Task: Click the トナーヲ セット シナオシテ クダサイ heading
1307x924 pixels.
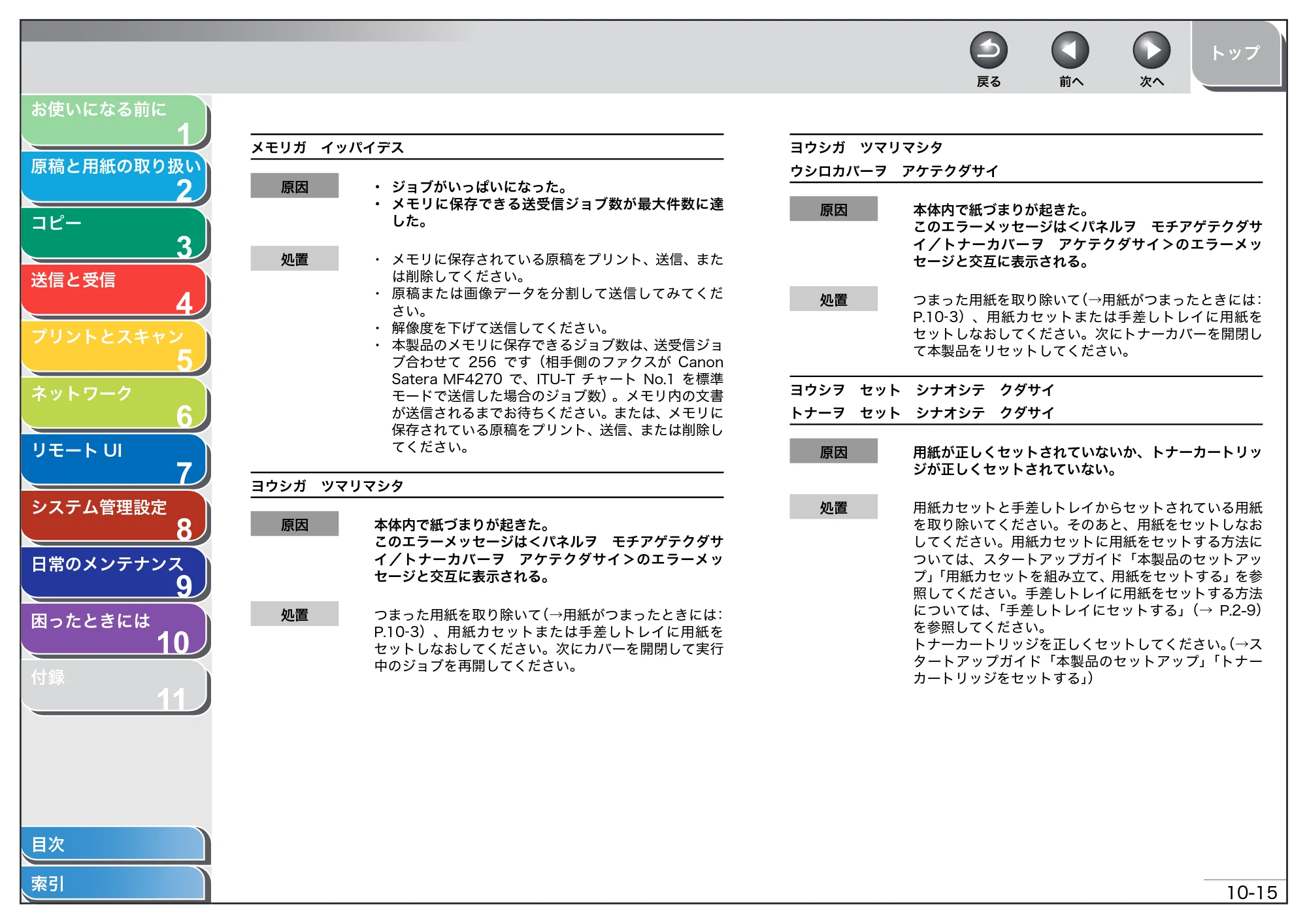Action: 922,413
